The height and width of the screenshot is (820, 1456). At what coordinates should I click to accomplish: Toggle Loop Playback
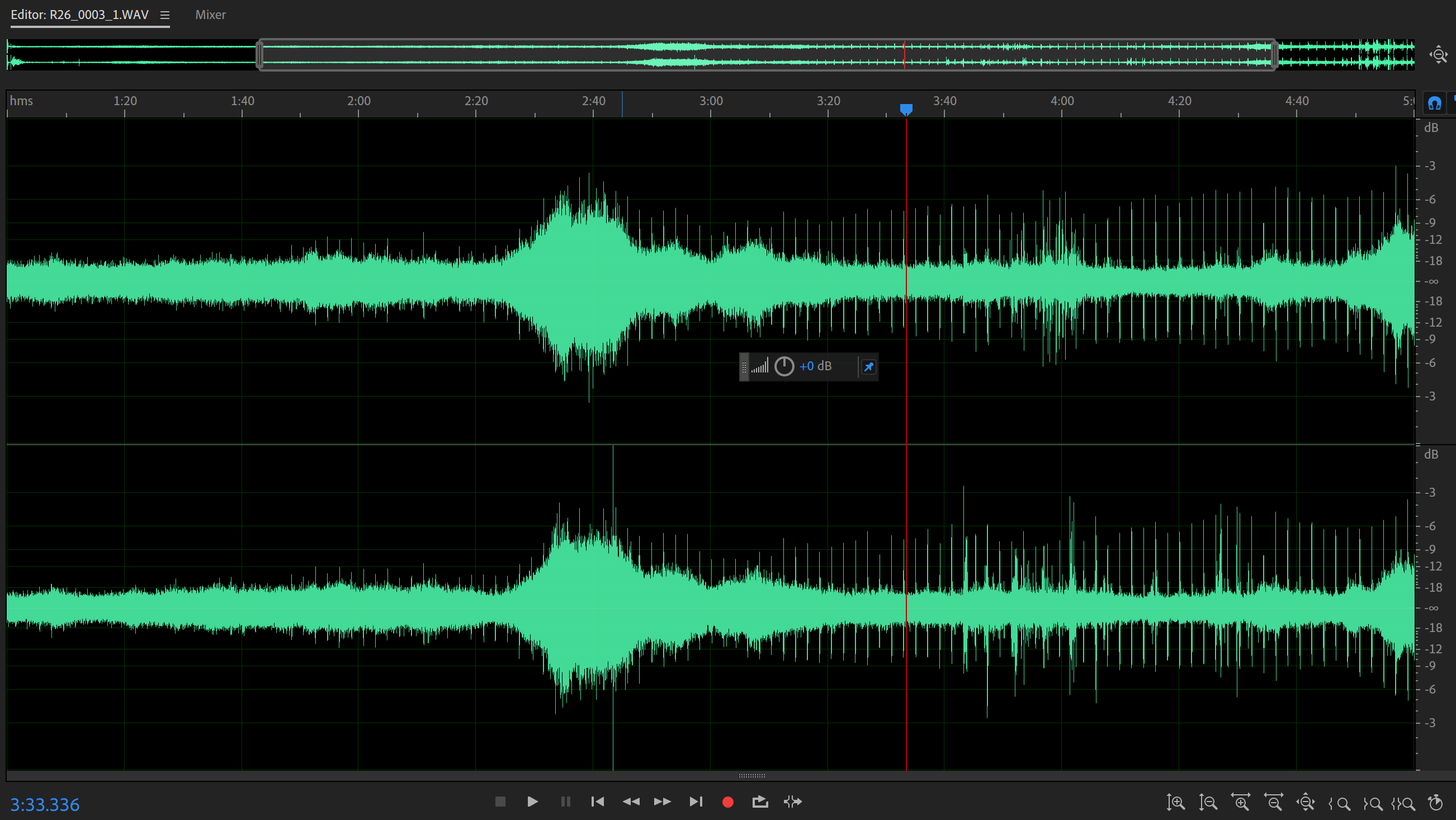[760, 802]
